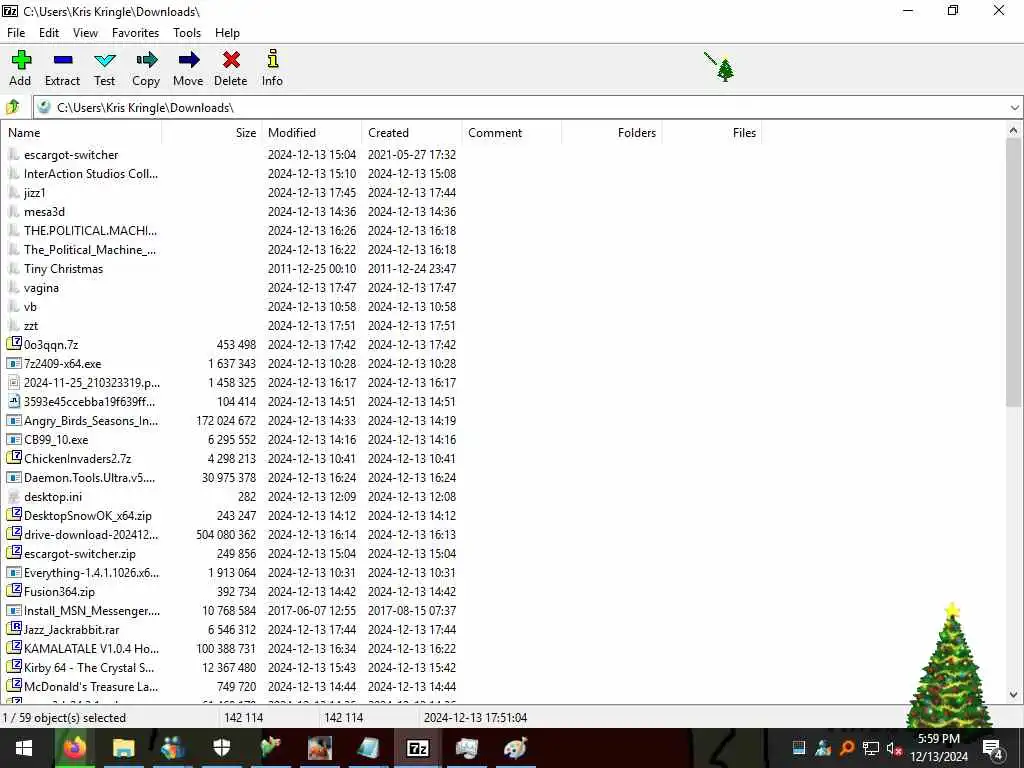Click the Move toolbar arrow icon
The height and width of the screenshot is (768, 1024).
[x=188, y=60]
